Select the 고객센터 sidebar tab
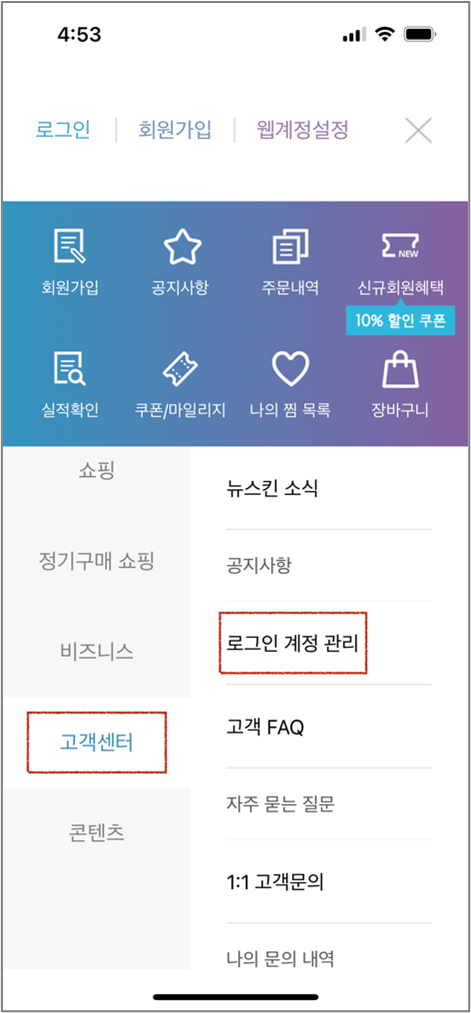The height and width of the screenshot is (1013, 471). tap(96, 742)
